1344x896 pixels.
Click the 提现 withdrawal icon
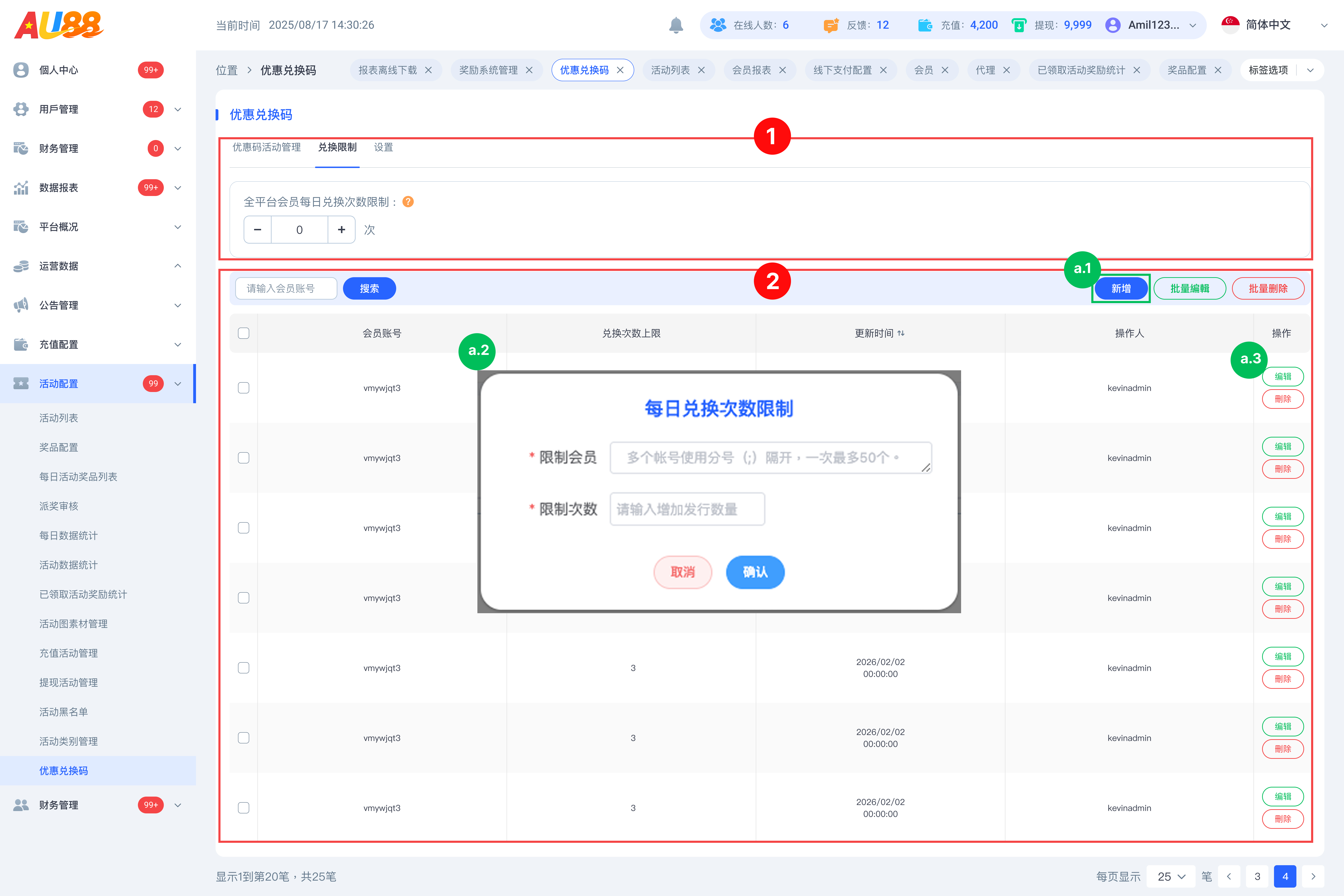(x=1019, y=24)
